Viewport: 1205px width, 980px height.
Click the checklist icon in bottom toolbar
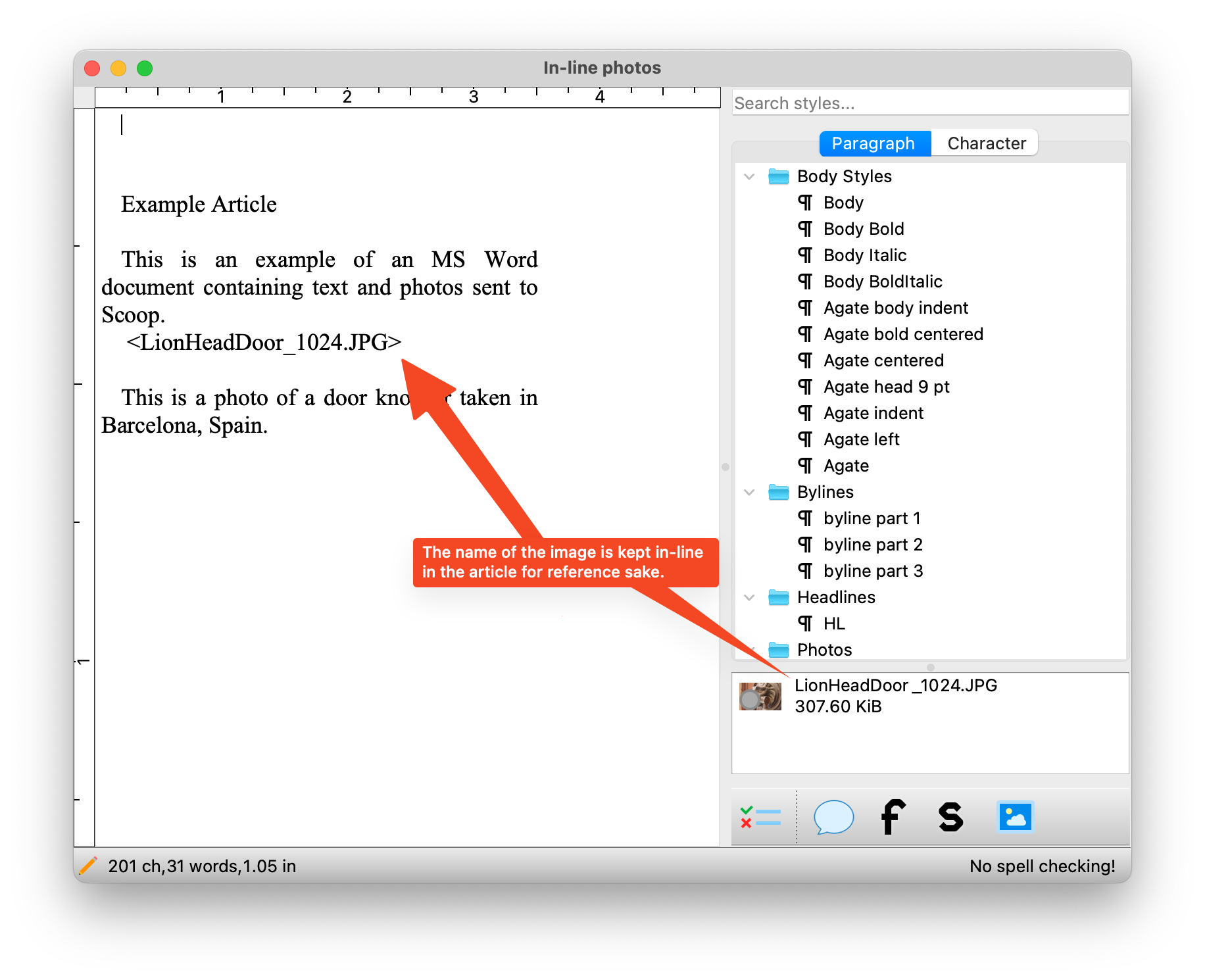pyautogui.click(x=760, y=818)
